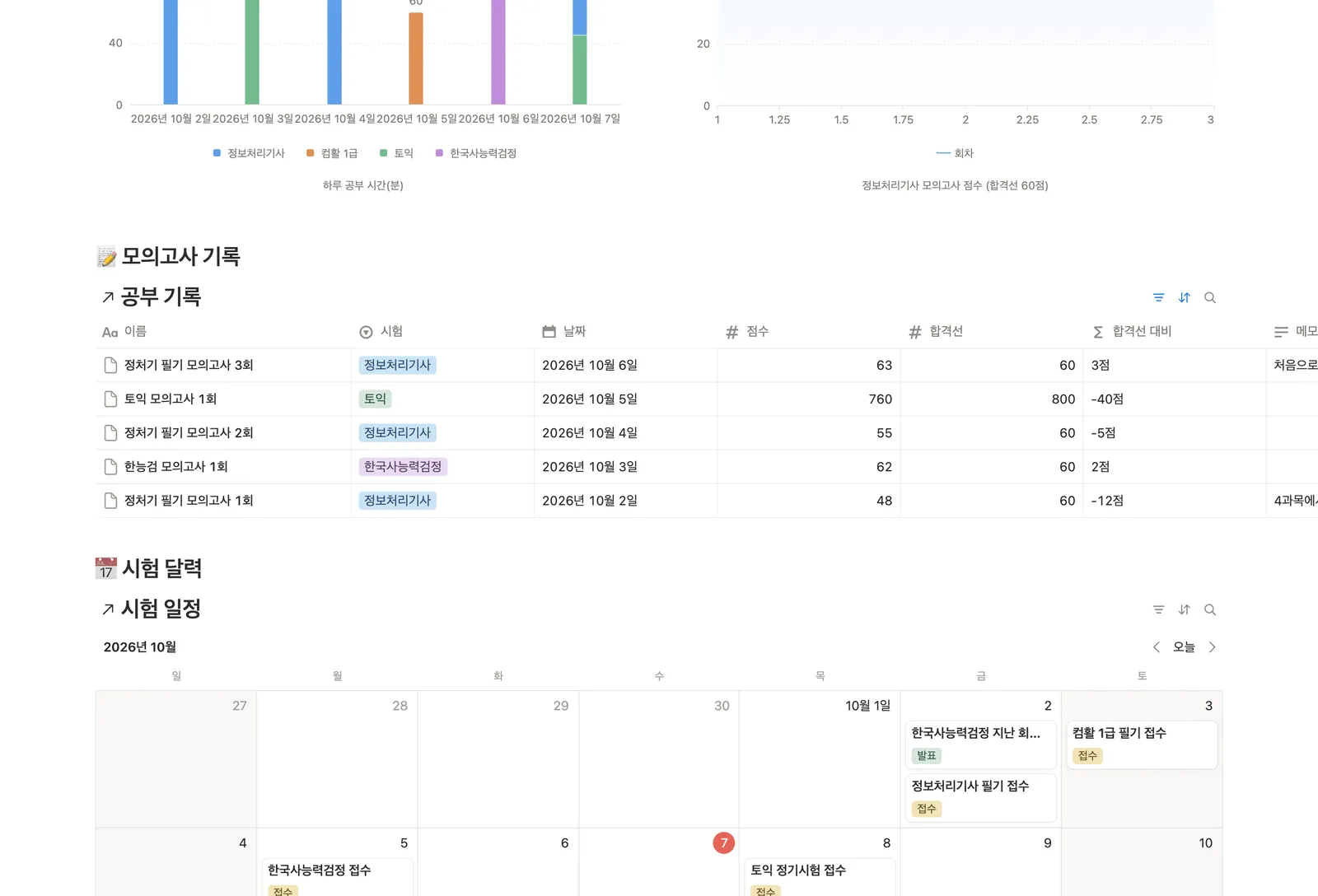Open the 공부 기록 linked database title
This screenshot has width=1318, height=896.
(x=161, y=296)
